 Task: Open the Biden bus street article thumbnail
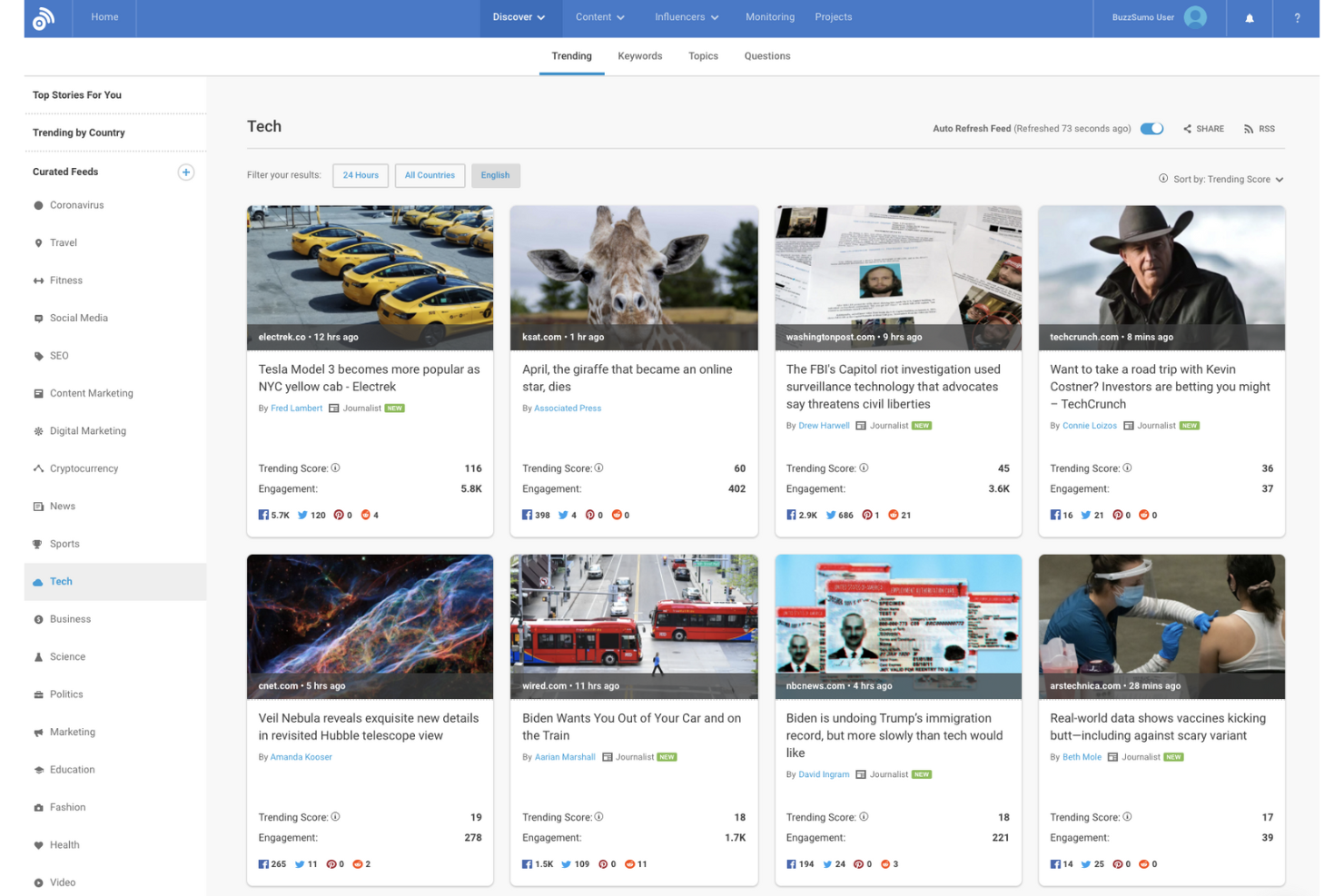634,627
